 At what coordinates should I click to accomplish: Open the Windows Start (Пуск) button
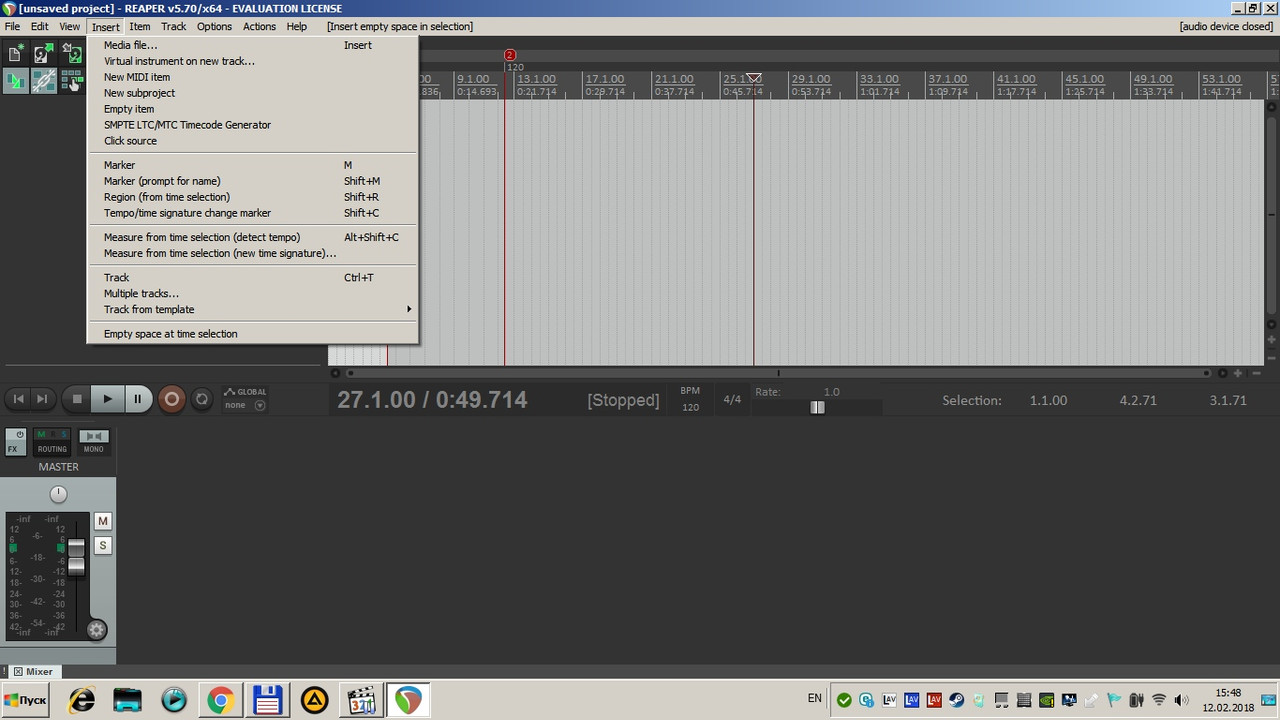tap(25, 700)
